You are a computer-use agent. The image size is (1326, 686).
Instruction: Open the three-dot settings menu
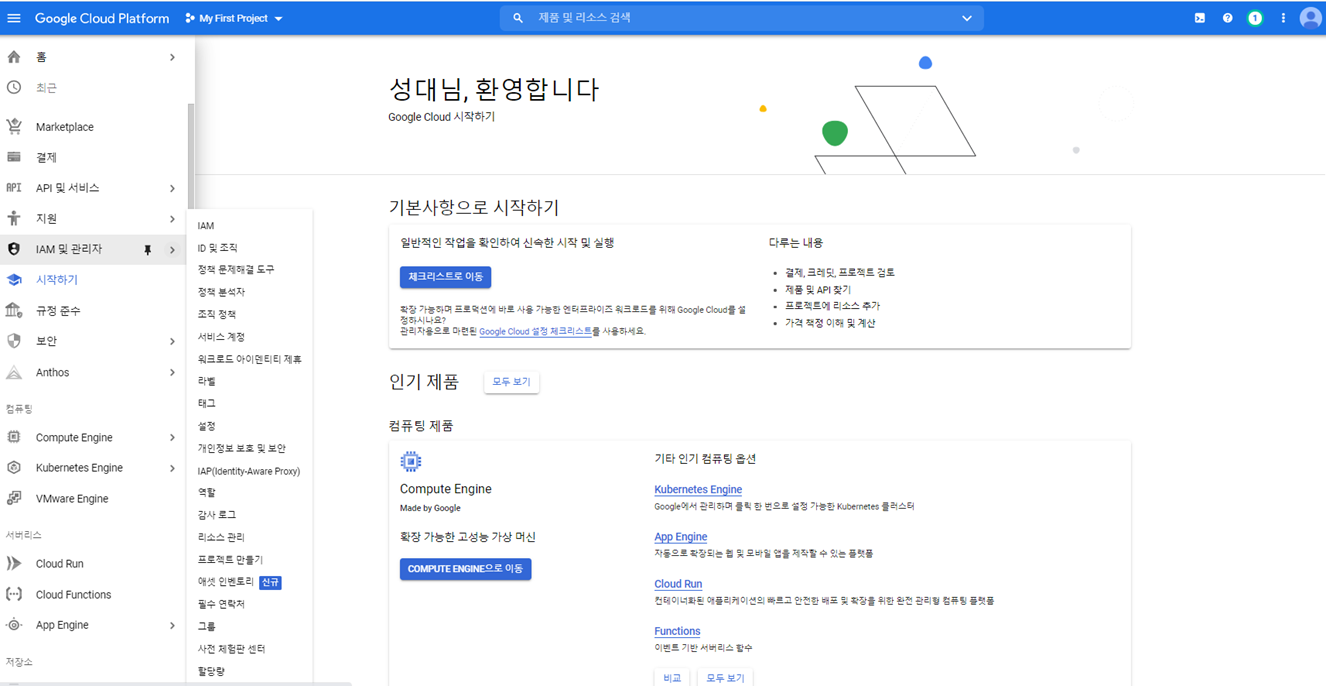tap(1283, 18)
